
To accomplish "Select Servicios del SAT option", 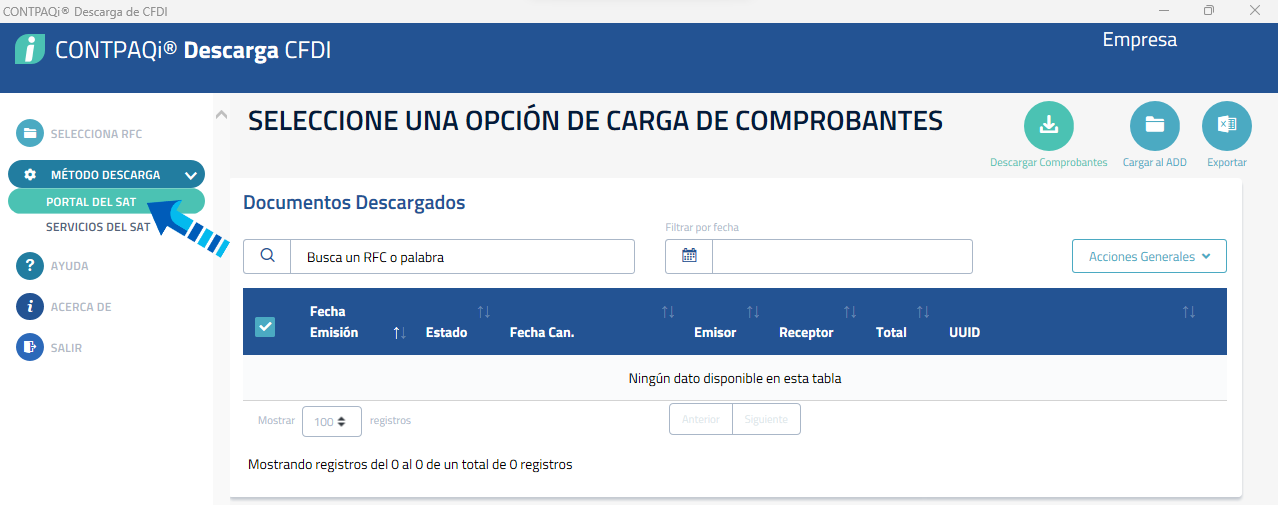I will (x=98, y=227).
